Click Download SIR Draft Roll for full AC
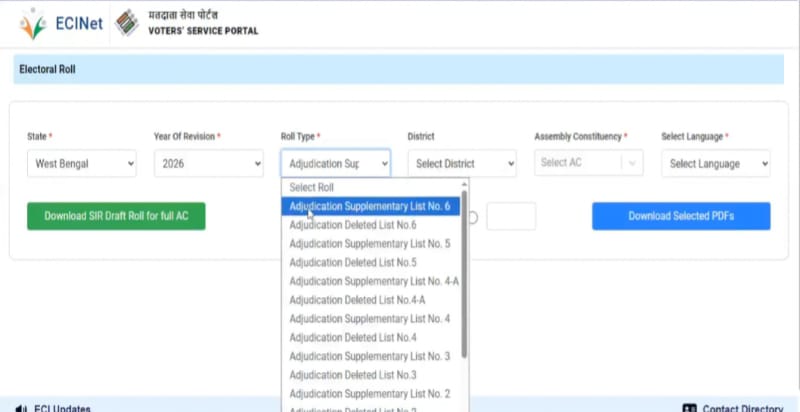This screenshot has height=412, width=800. (116, 216)
